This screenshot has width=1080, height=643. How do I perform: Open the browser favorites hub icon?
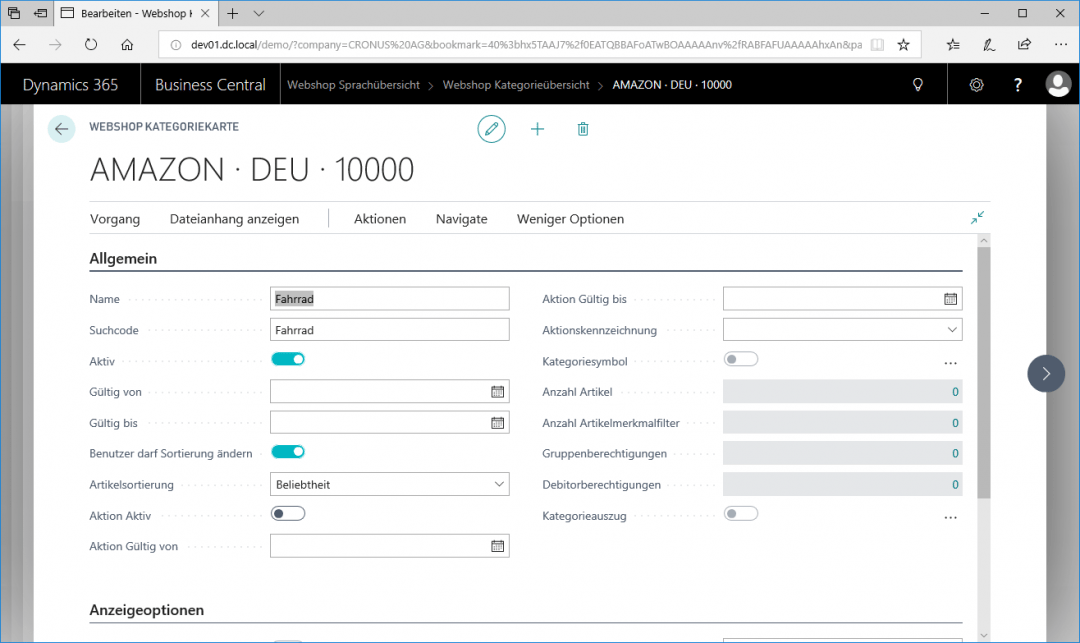pos(953,45)
